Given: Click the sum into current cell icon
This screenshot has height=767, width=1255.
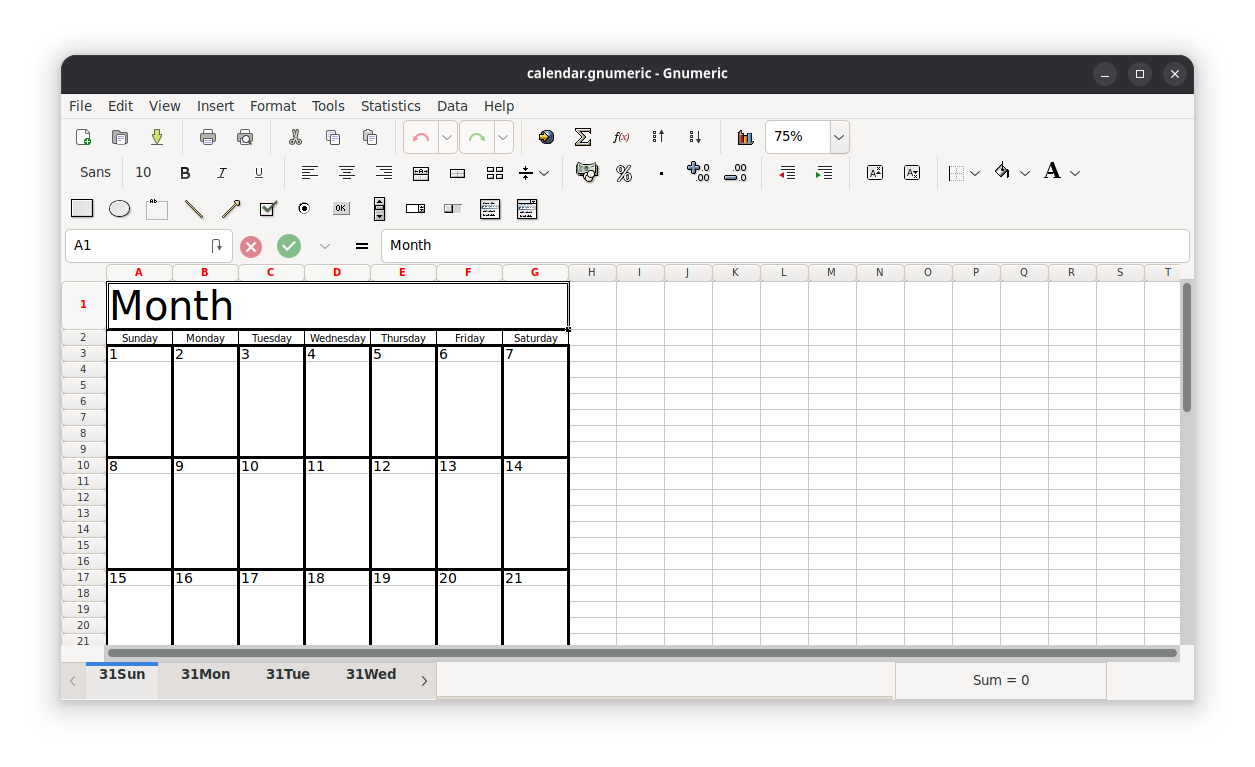Looking at the screenshot, I should (x=582, y=137).
